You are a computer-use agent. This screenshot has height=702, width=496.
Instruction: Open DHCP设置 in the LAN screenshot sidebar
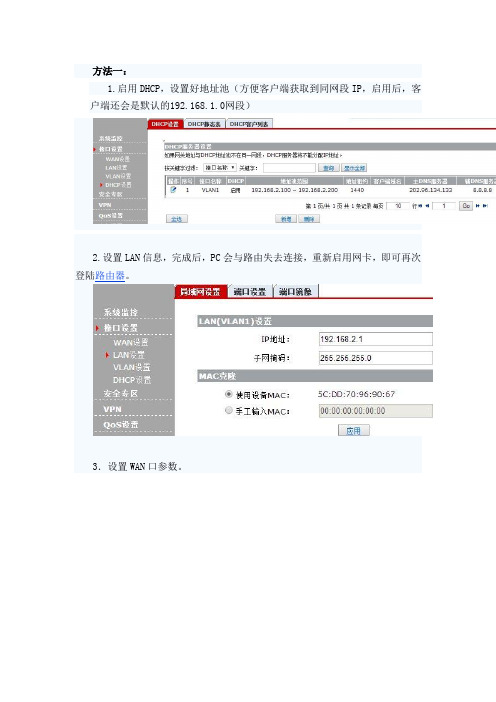[x=132, y=380]
